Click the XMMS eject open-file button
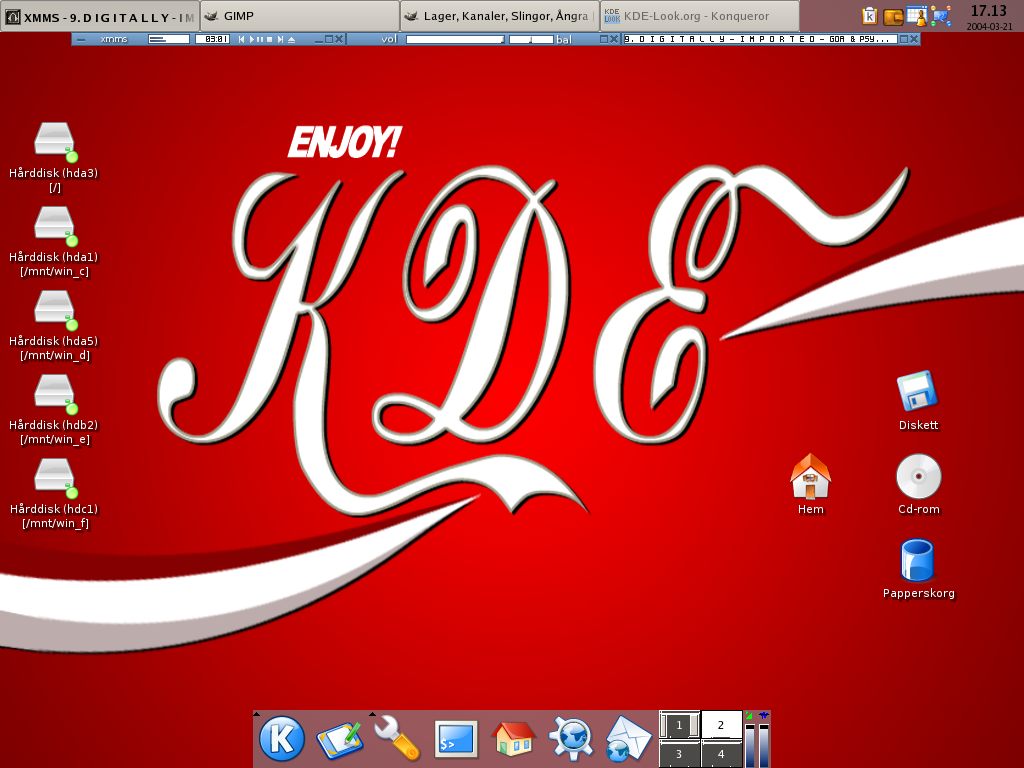The image size is (1024, 768). [x=291, y=39]
